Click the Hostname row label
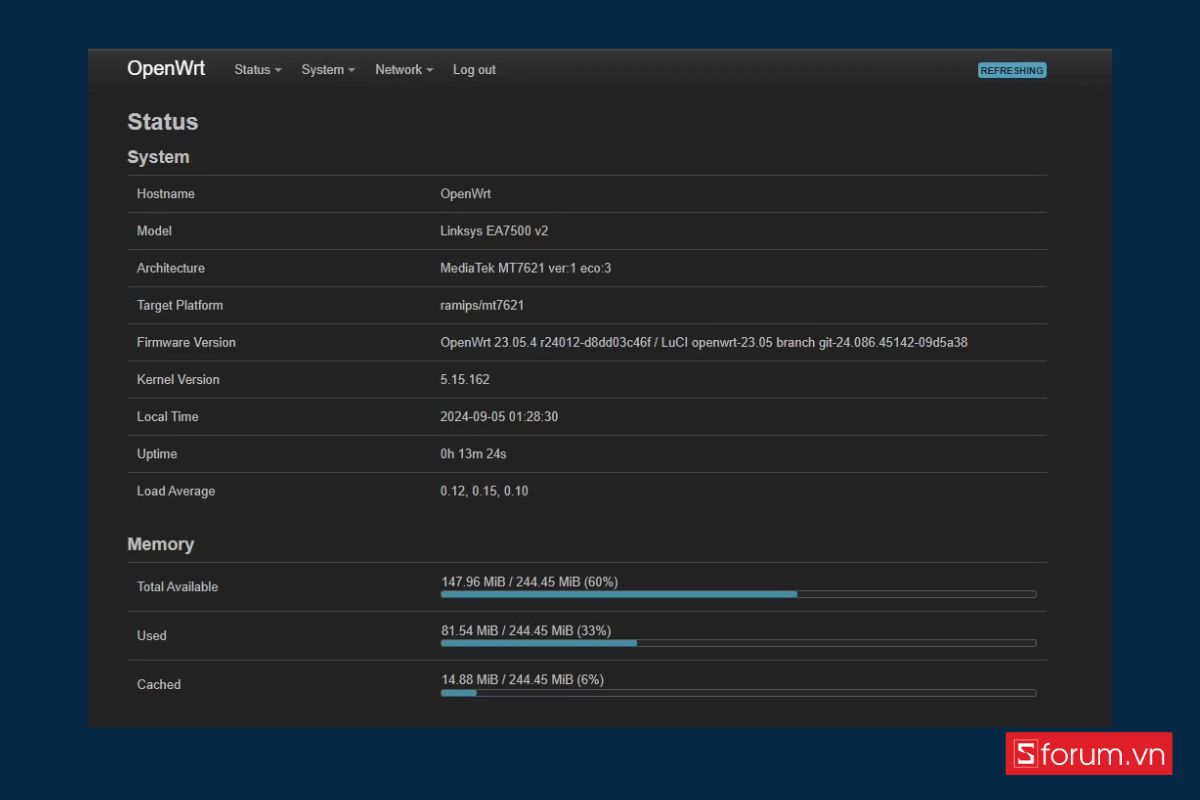Image resolution: width=1200 pixels, height=800 pixels. [x=166, y=194]
